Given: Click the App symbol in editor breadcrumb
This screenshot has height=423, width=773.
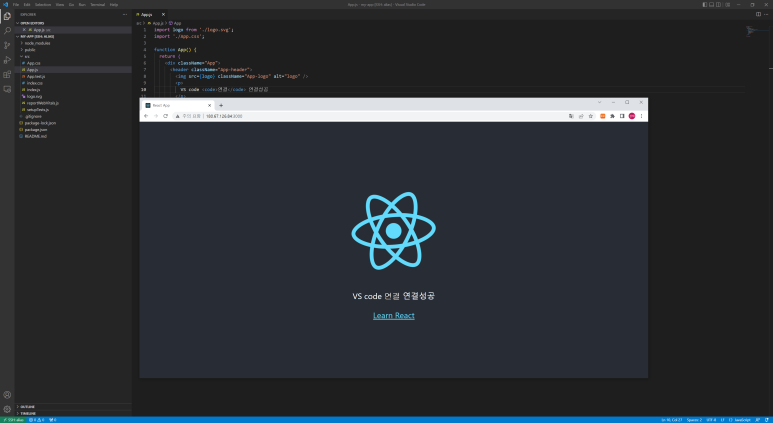Looking at the screenshot, I should coord(175,23).
